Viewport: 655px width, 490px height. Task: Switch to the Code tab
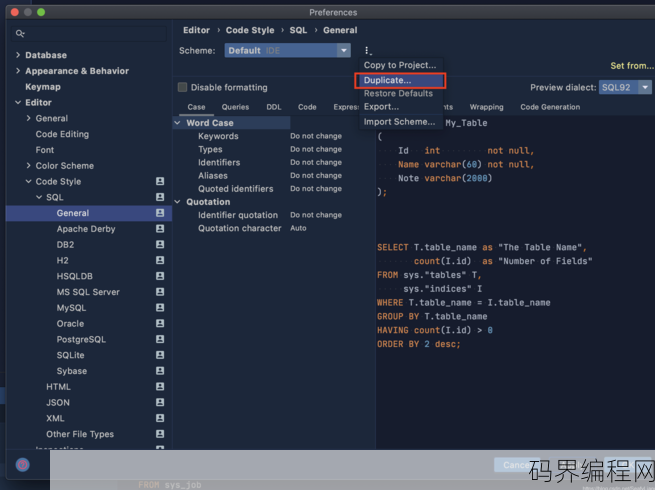[x=307, y=107]
